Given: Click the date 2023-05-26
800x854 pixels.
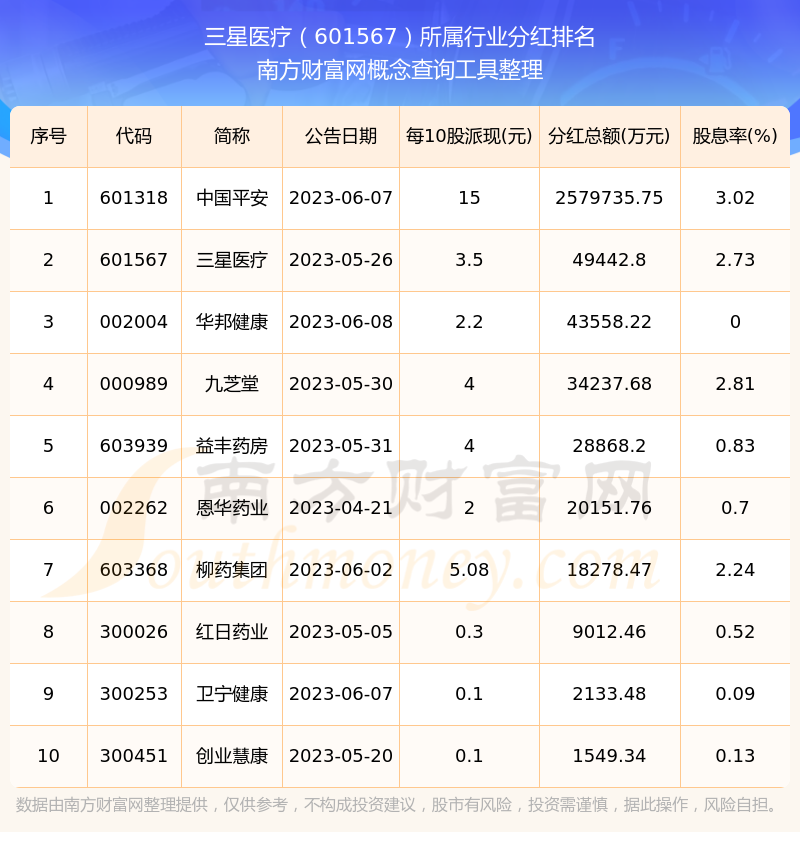Looking at the screenshot, I should click(x=341, y=260).
